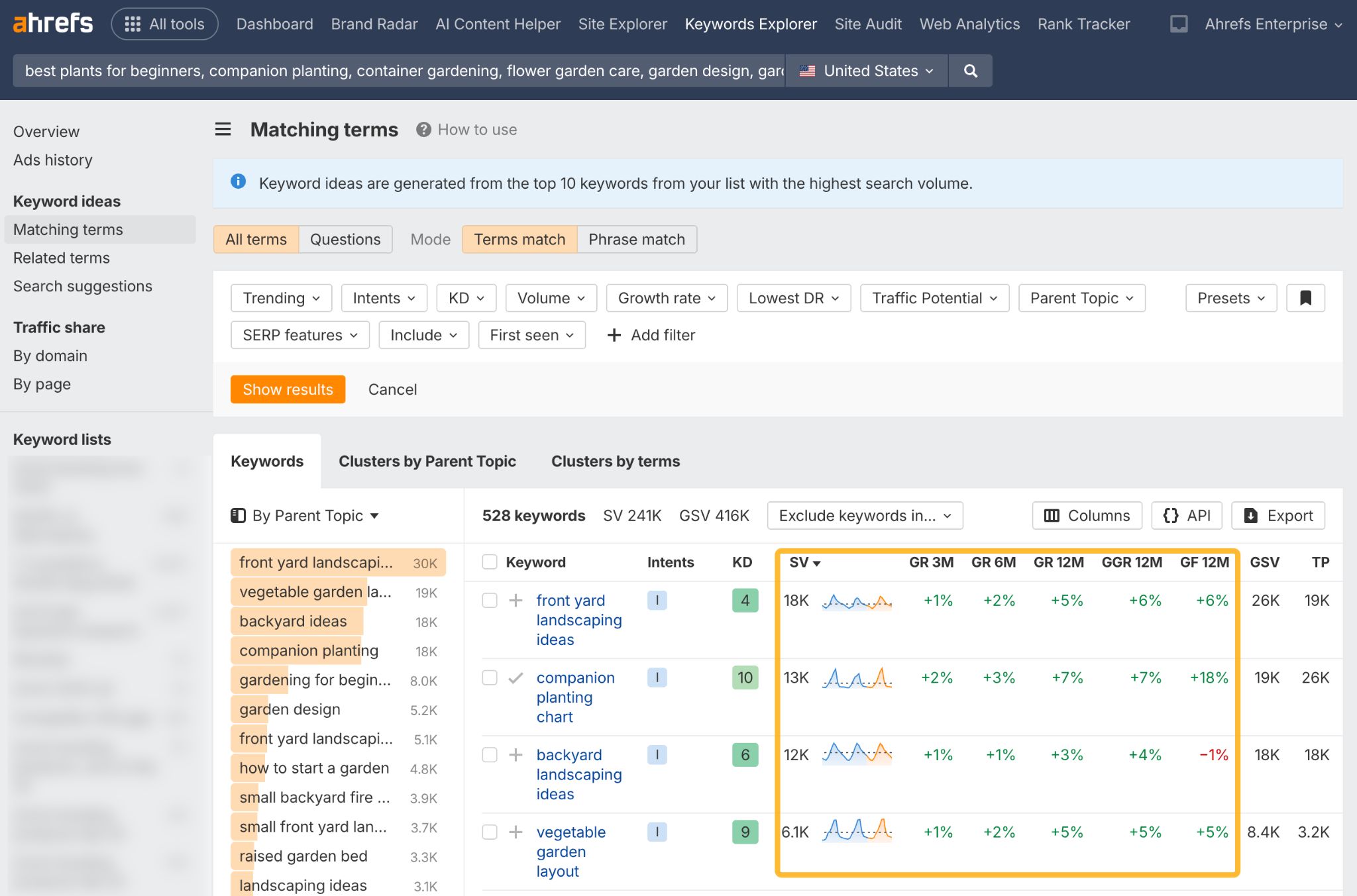Export the keyword results

[1277, 515]
